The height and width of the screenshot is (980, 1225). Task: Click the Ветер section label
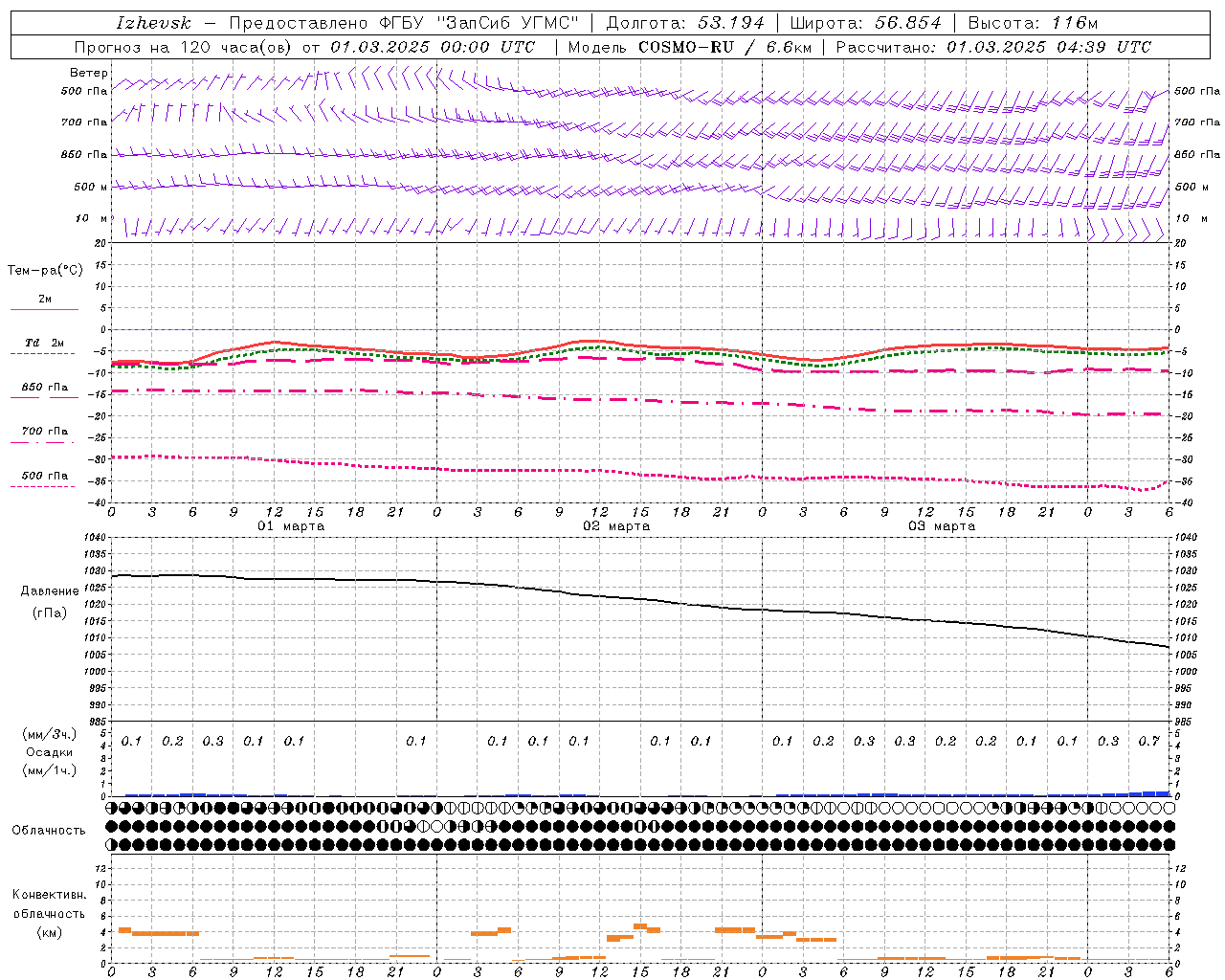[x=88, y=73]
